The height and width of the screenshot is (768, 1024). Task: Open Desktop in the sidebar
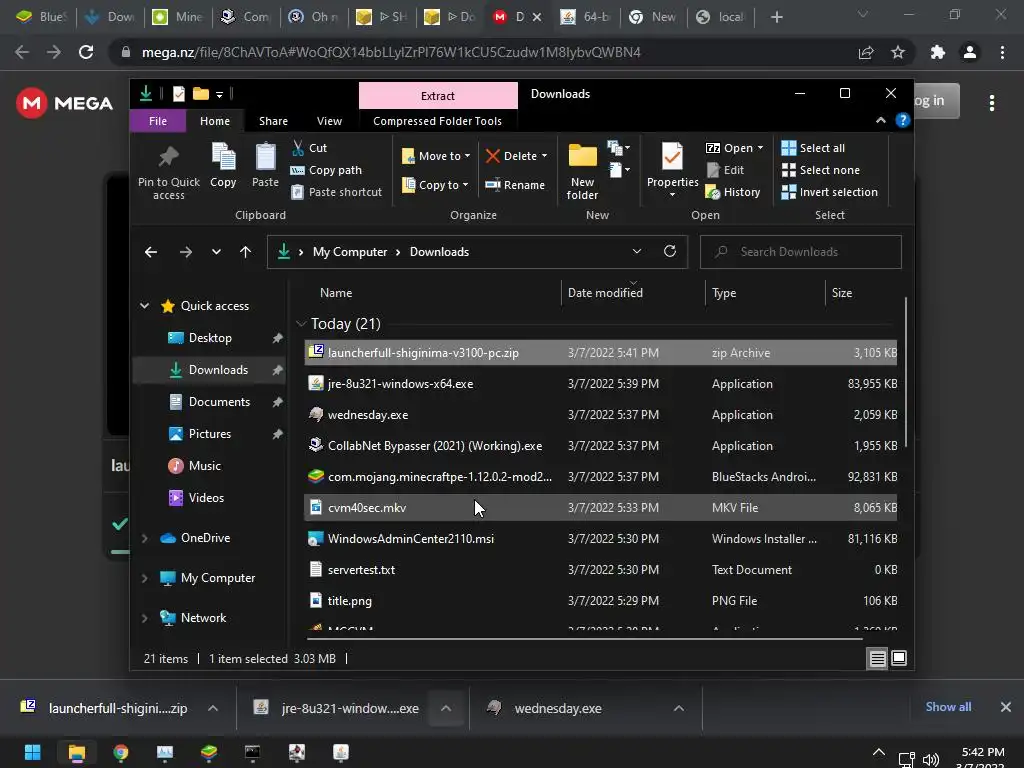(x=210, y=338)
